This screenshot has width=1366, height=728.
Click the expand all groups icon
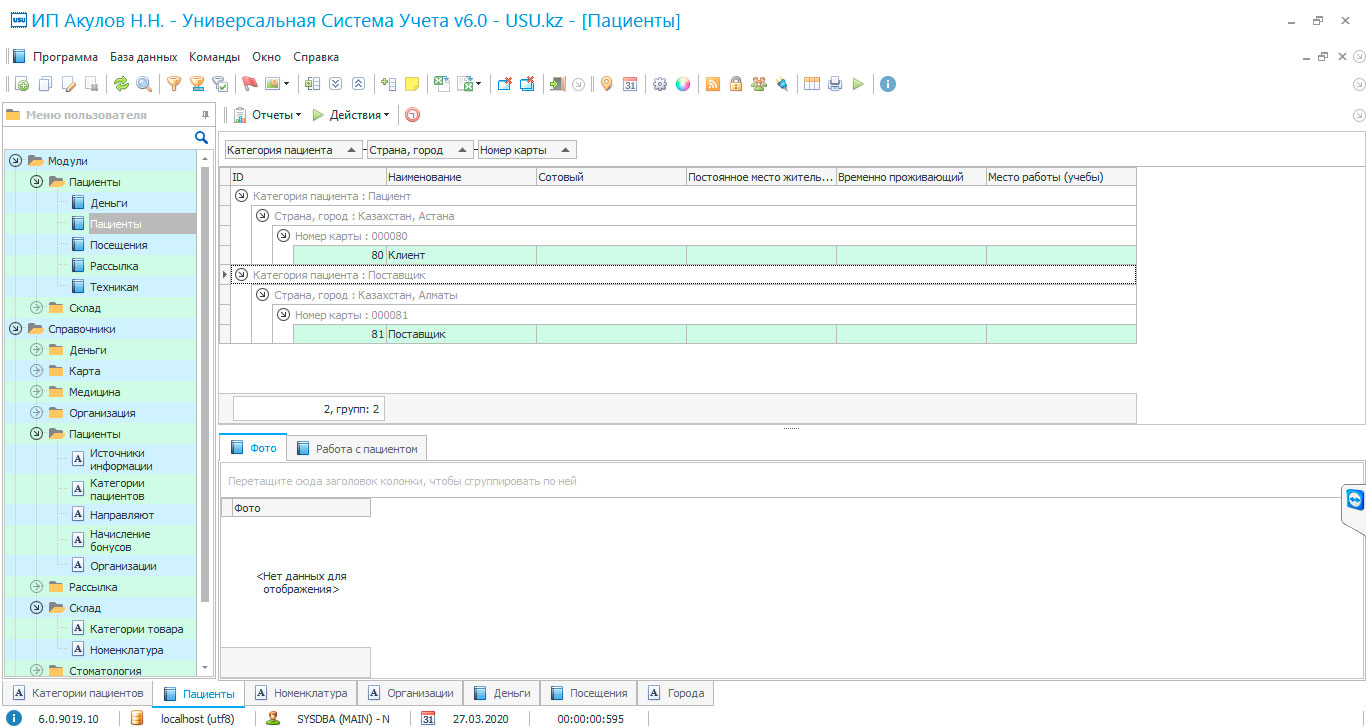336,84
